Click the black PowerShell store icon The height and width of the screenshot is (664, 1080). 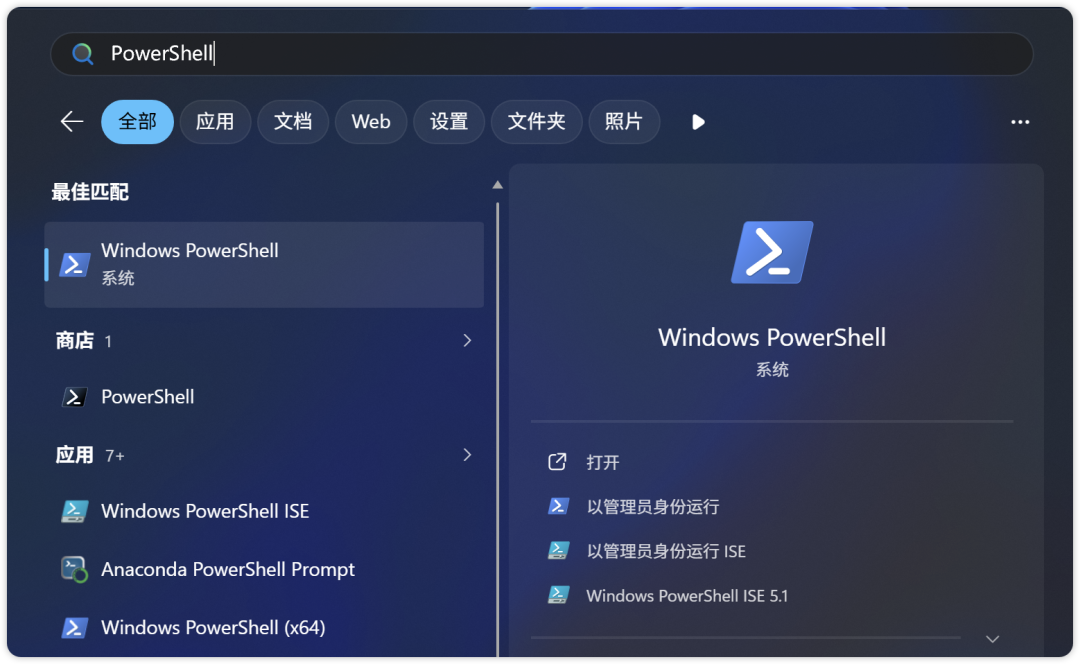74,397
